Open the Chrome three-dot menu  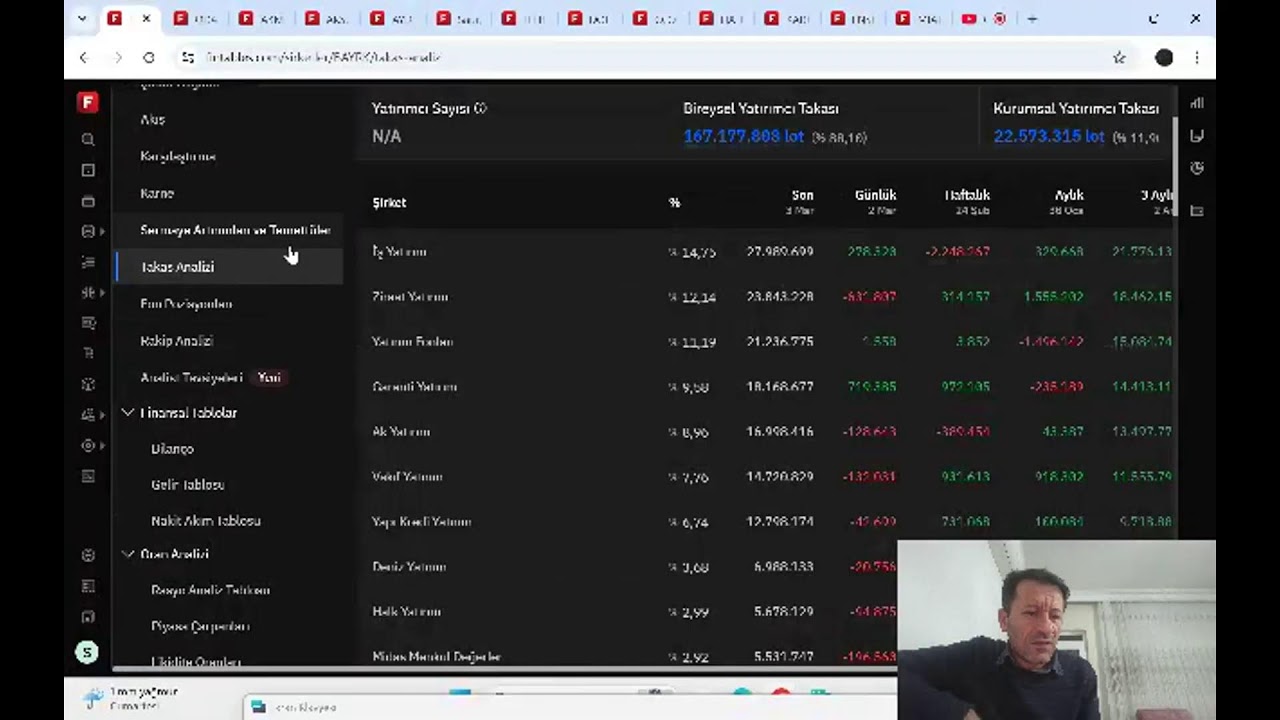click(x=1197, y=57)
